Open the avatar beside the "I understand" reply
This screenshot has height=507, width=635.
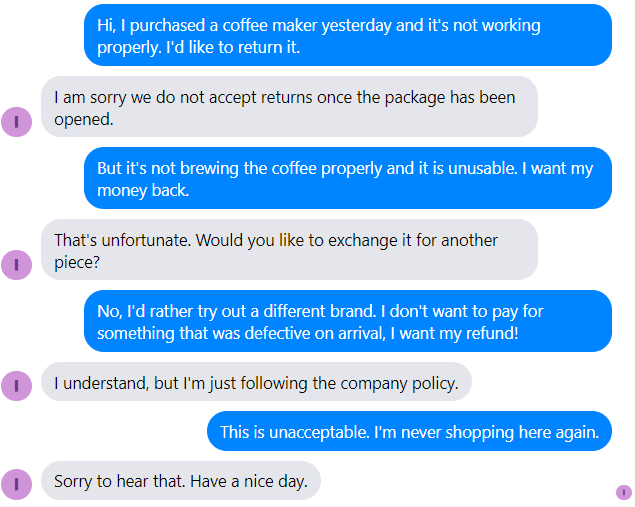17,385
